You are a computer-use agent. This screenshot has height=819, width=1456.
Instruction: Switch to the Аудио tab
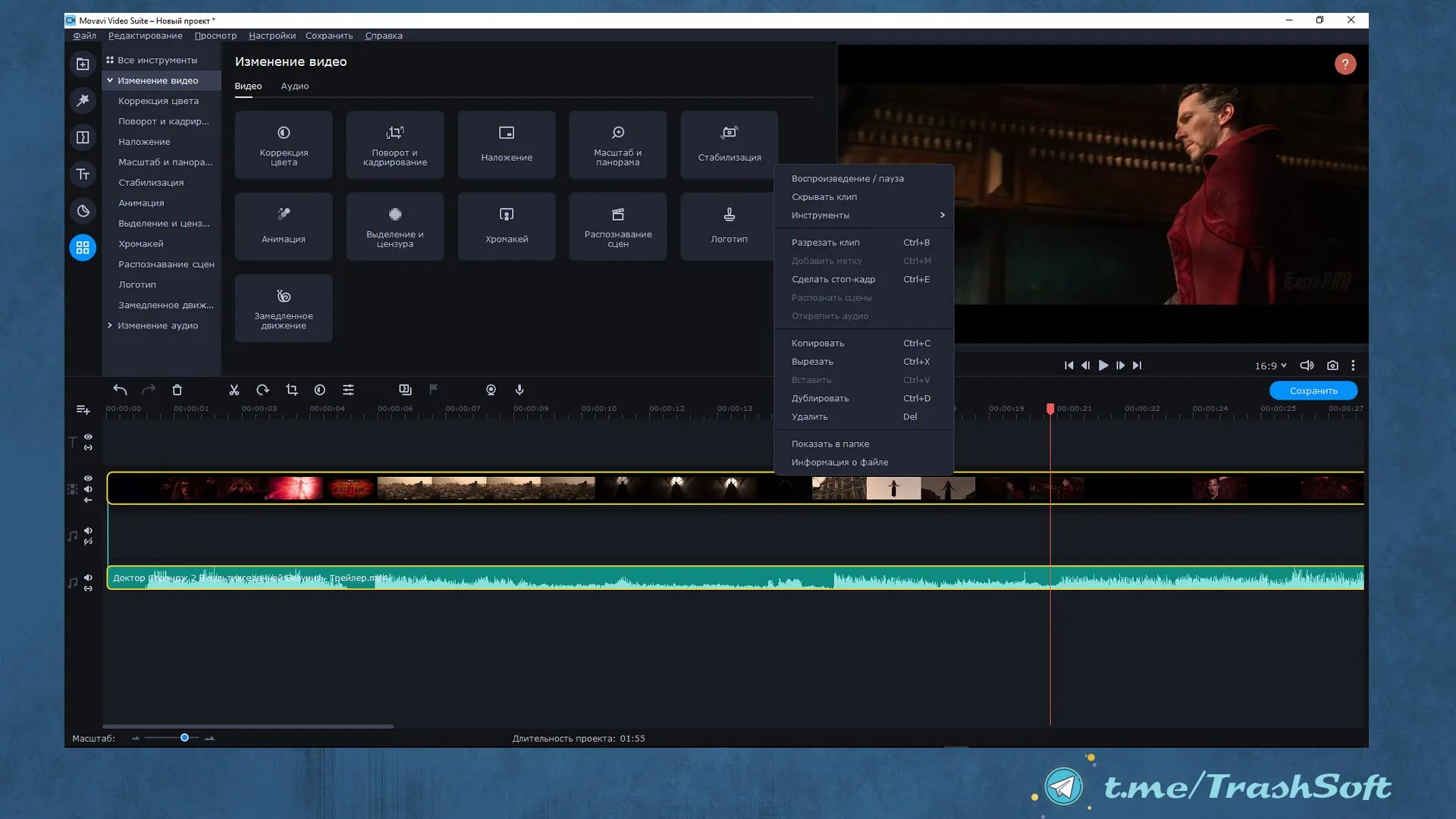pos(295,86)
